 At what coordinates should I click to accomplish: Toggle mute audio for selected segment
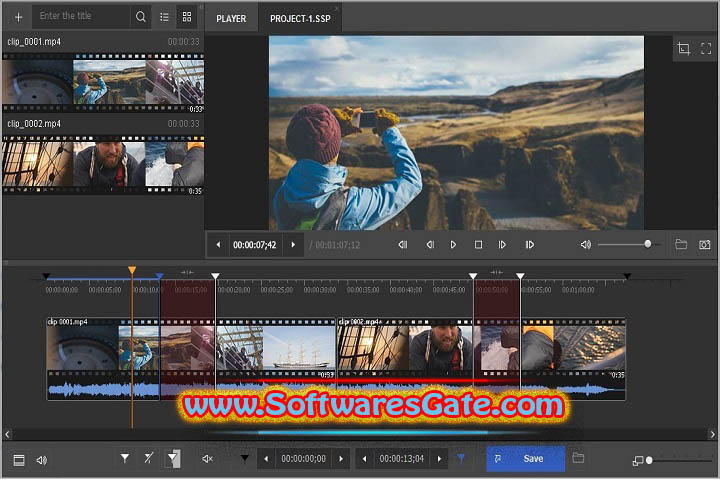tap(207, 459)
